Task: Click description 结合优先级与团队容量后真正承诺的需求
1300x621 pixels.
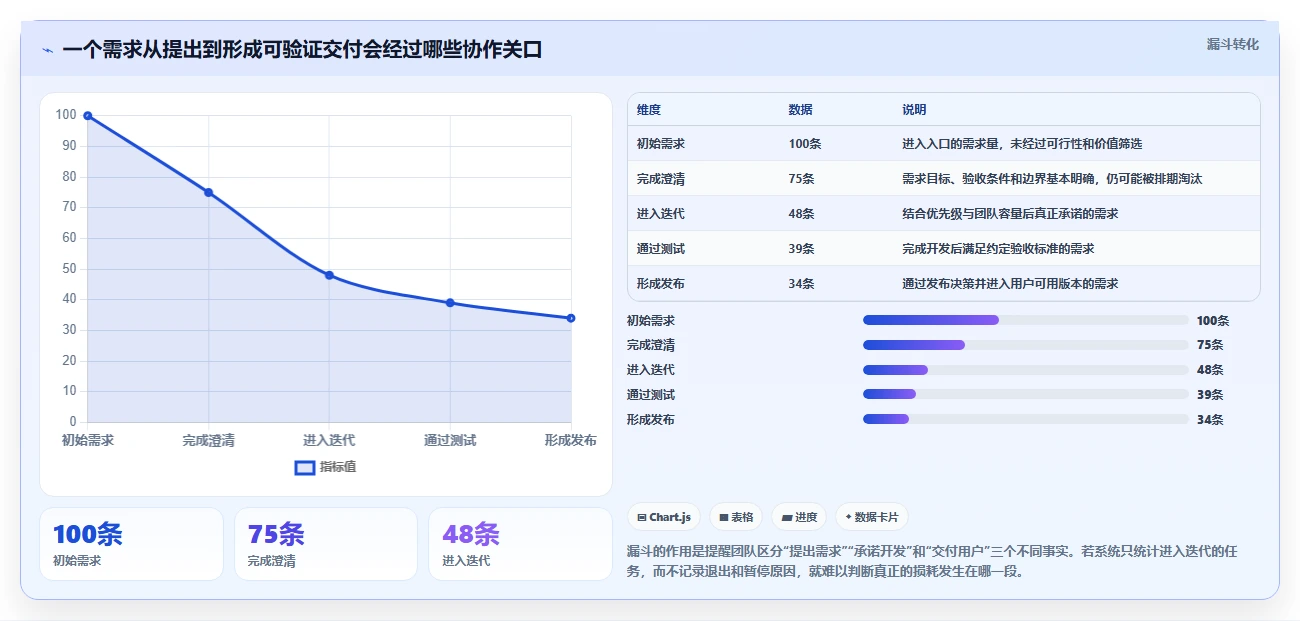Action: (x=1010, y=214)
